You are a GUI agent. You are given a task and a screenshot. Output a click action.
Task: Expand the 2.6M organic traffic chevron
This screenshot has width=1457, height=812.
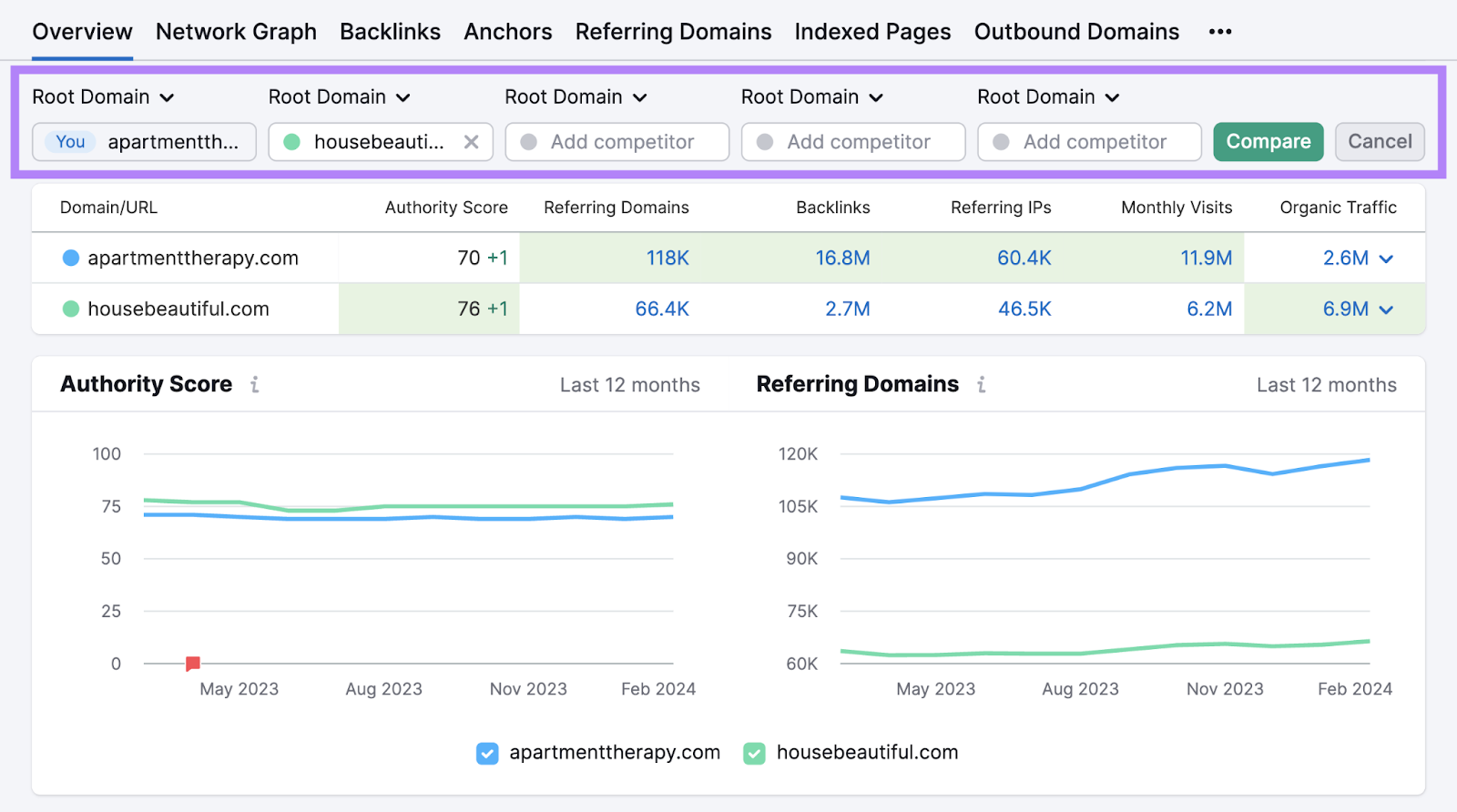1386,259
